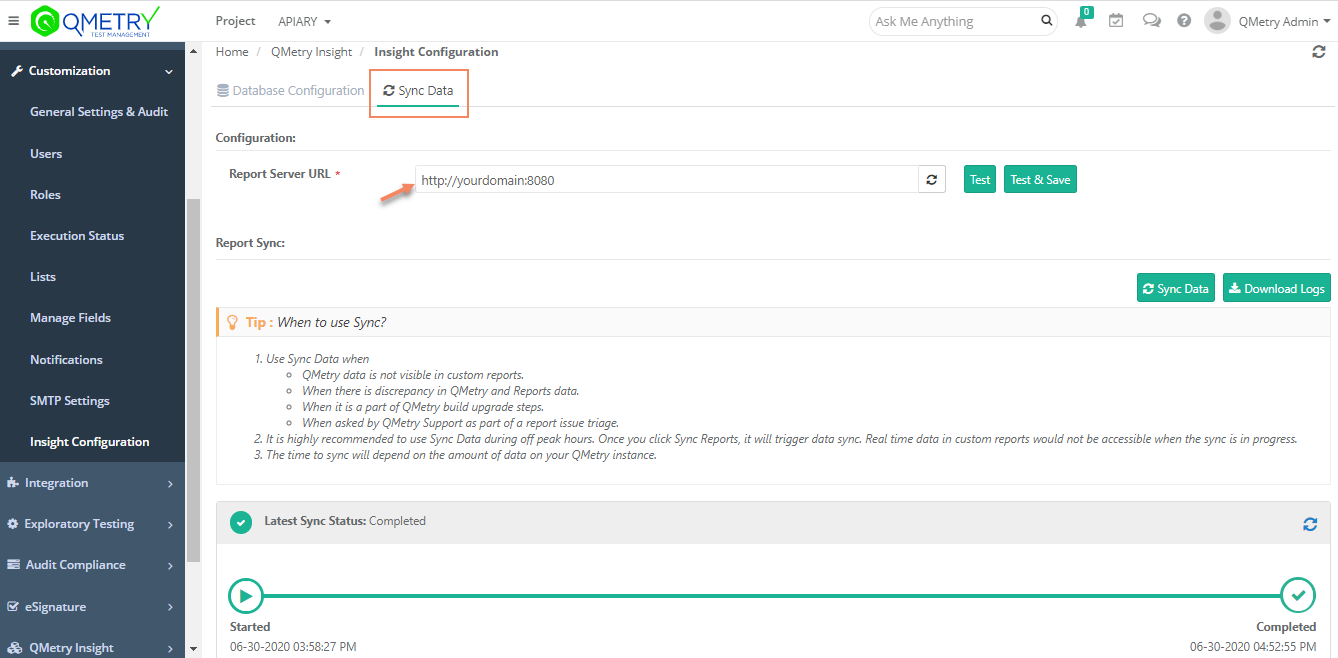Open the hamburger navigation menu

13,20
